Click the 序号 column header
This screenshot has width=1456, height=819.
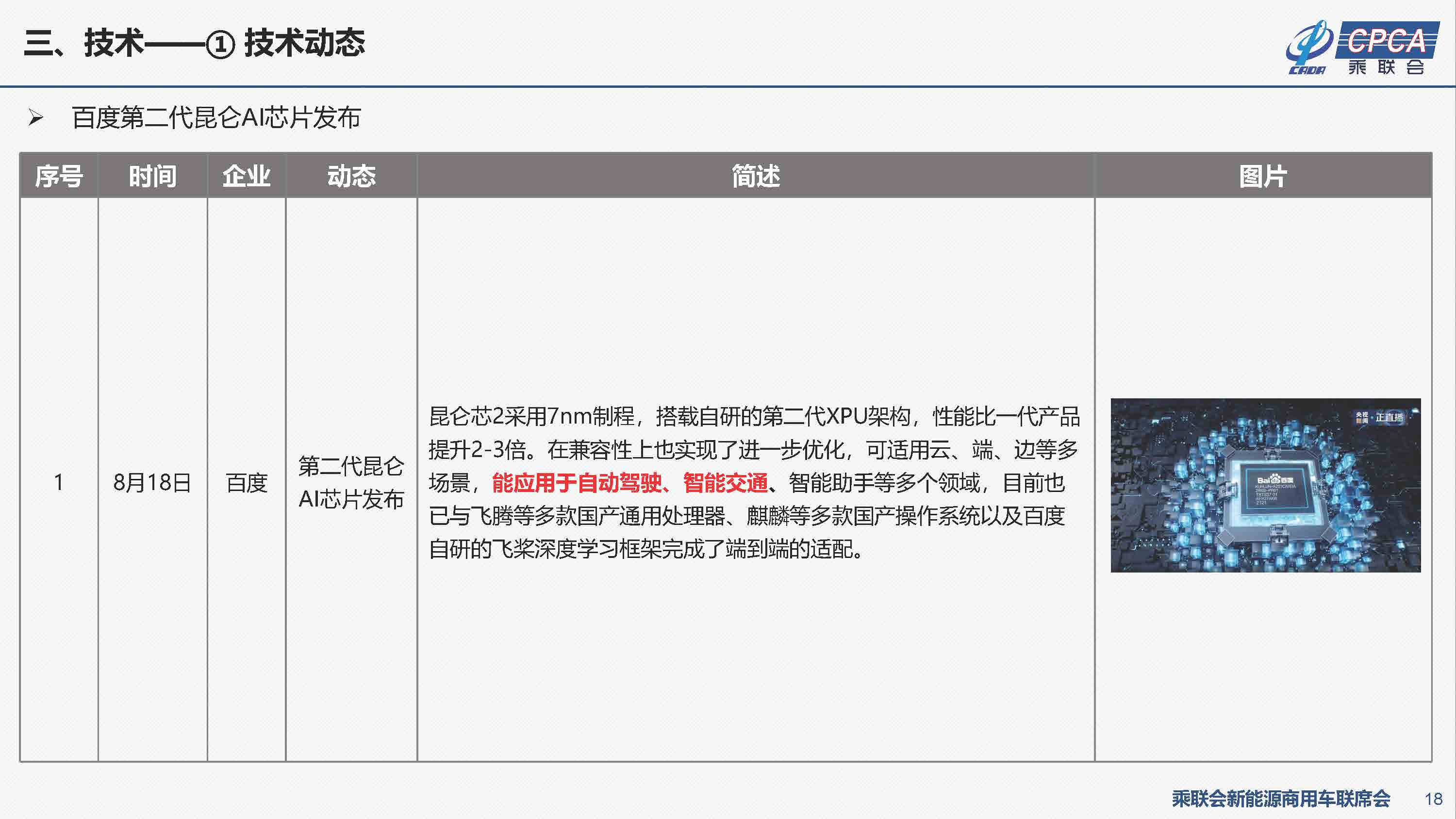click(x=59, y=176)
